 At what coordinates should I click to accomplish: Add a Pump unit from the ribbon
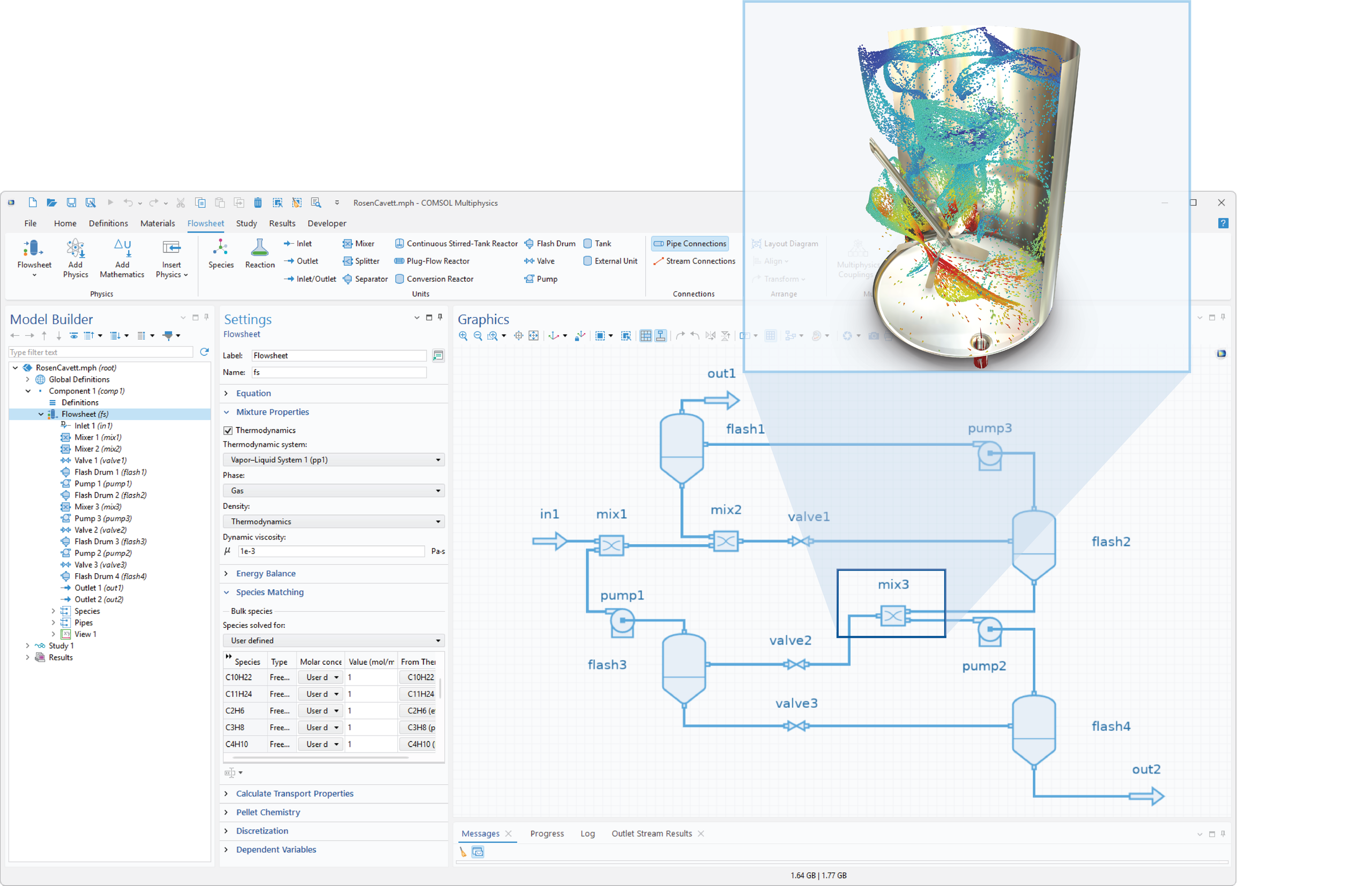pos(541,279)
